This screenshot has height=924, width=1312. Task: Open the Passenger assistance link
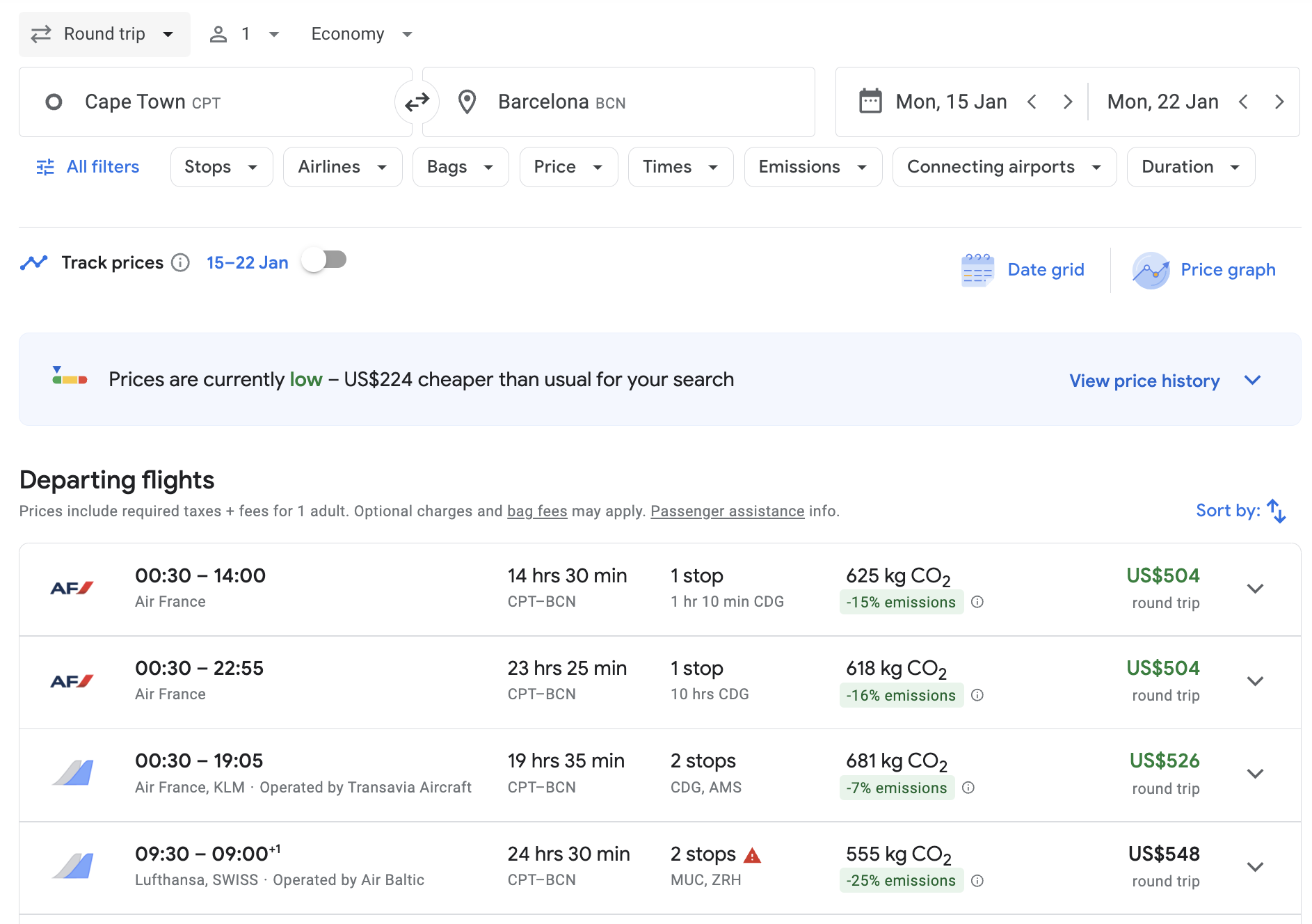727,511
